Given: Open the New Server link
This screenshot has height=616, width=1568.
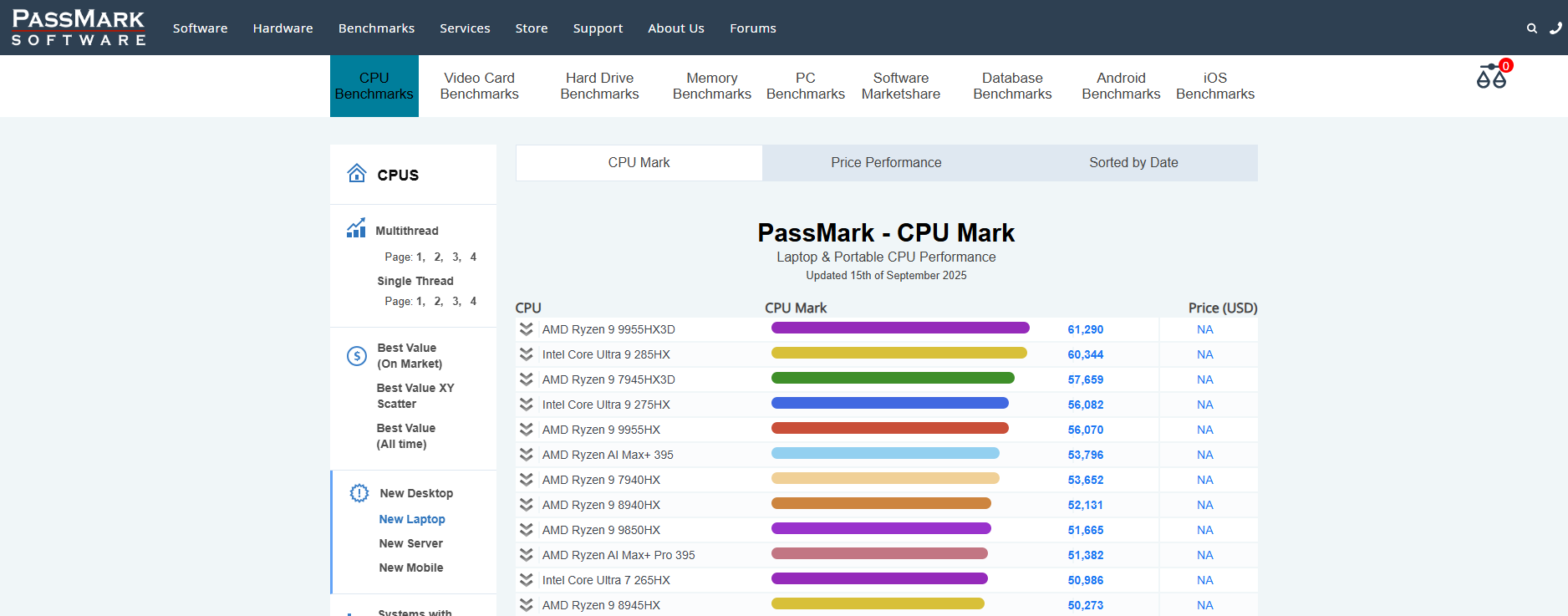Looking at the screenshot, I should [410, 543].
